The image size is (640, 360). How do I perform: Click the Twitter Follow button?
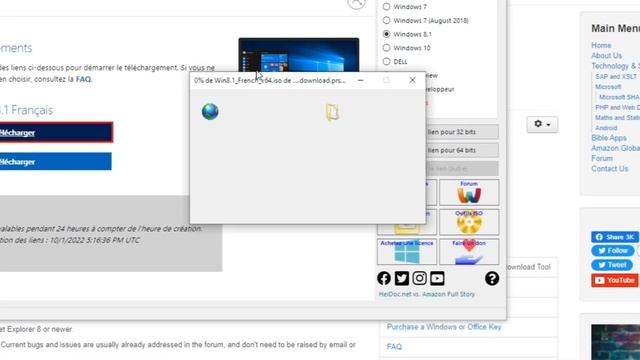tap(613, 251)
